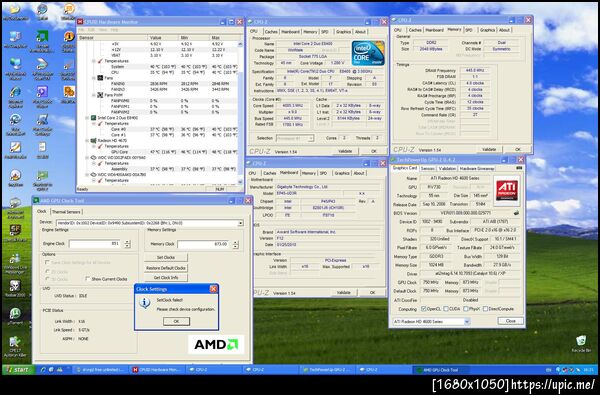Screen dimensions: 600x395
Task: Collapse the Intel Core 2 Duo E8400 node
Action: click(x=87, y=118)
